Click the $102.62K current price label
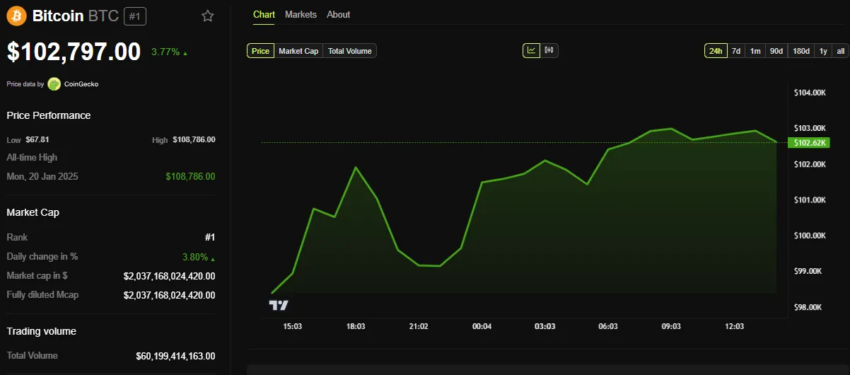850x375 pixels. point(809,143)
